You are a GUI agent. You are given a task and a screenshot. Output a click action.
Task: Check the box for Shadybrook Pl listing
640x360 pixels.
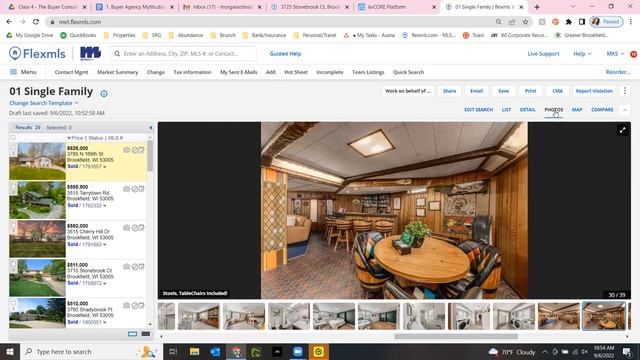coord(13,303)
